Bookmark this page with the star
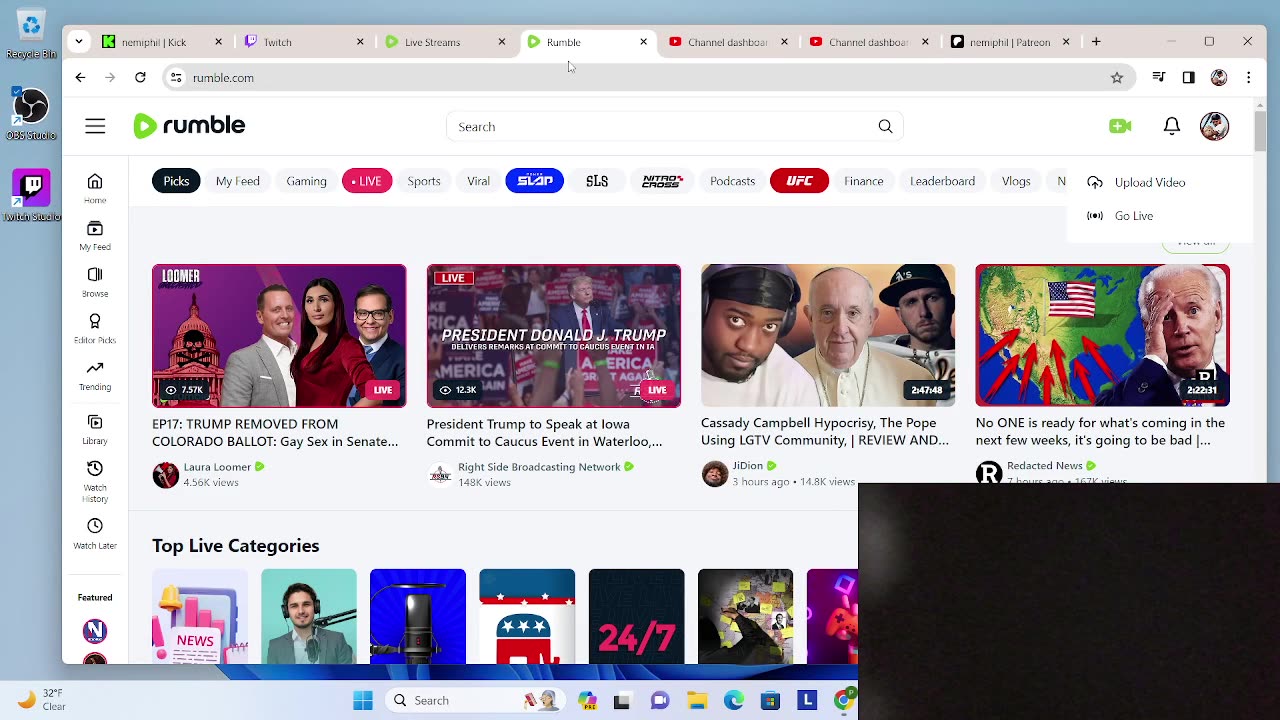The height and width of the screenshot is (720, 1280). pos(1117,77)
